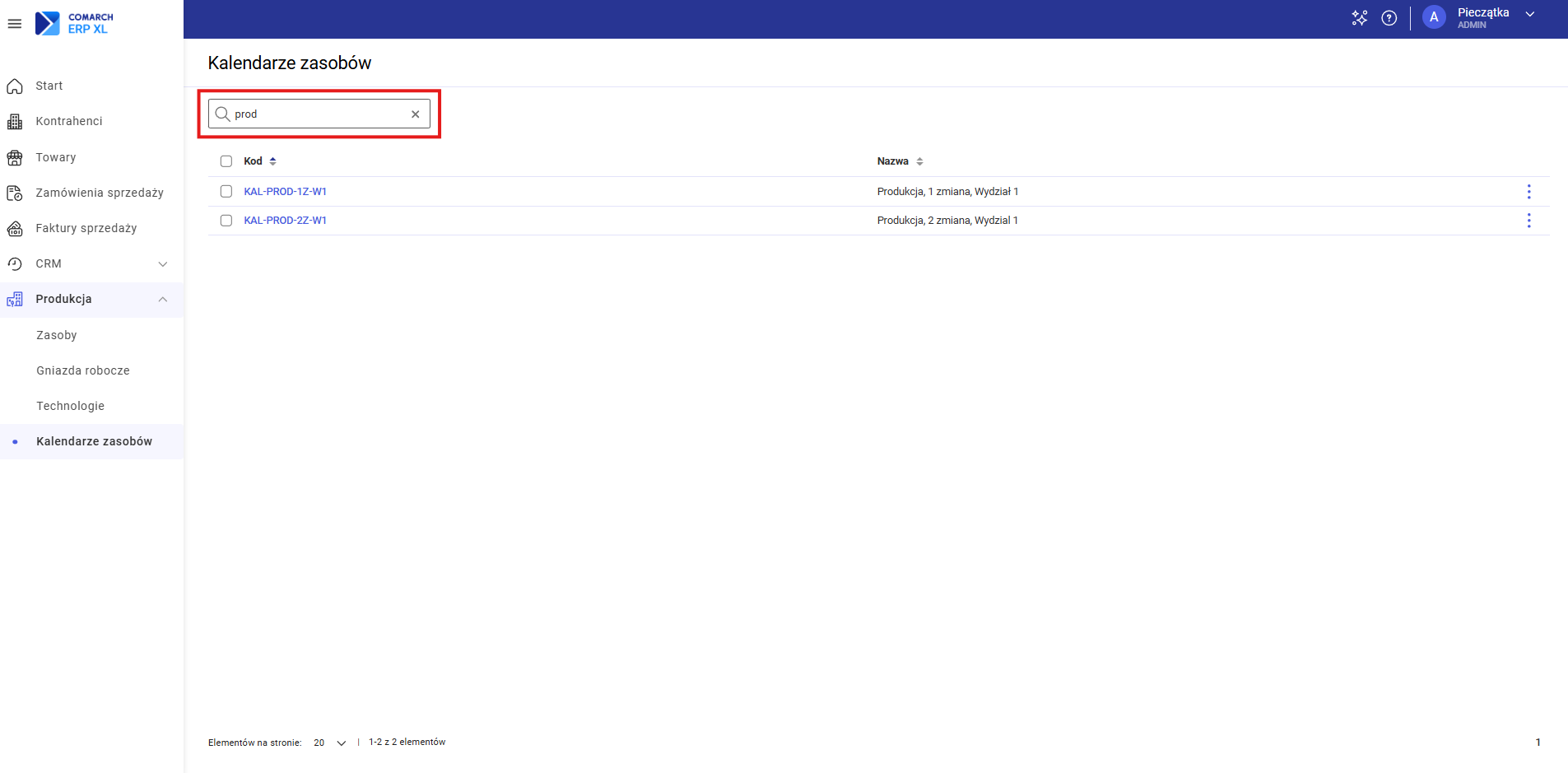Sort by Kod column arrows
The width and height of the screenshot is (1568, 773).
click(273, 161)
